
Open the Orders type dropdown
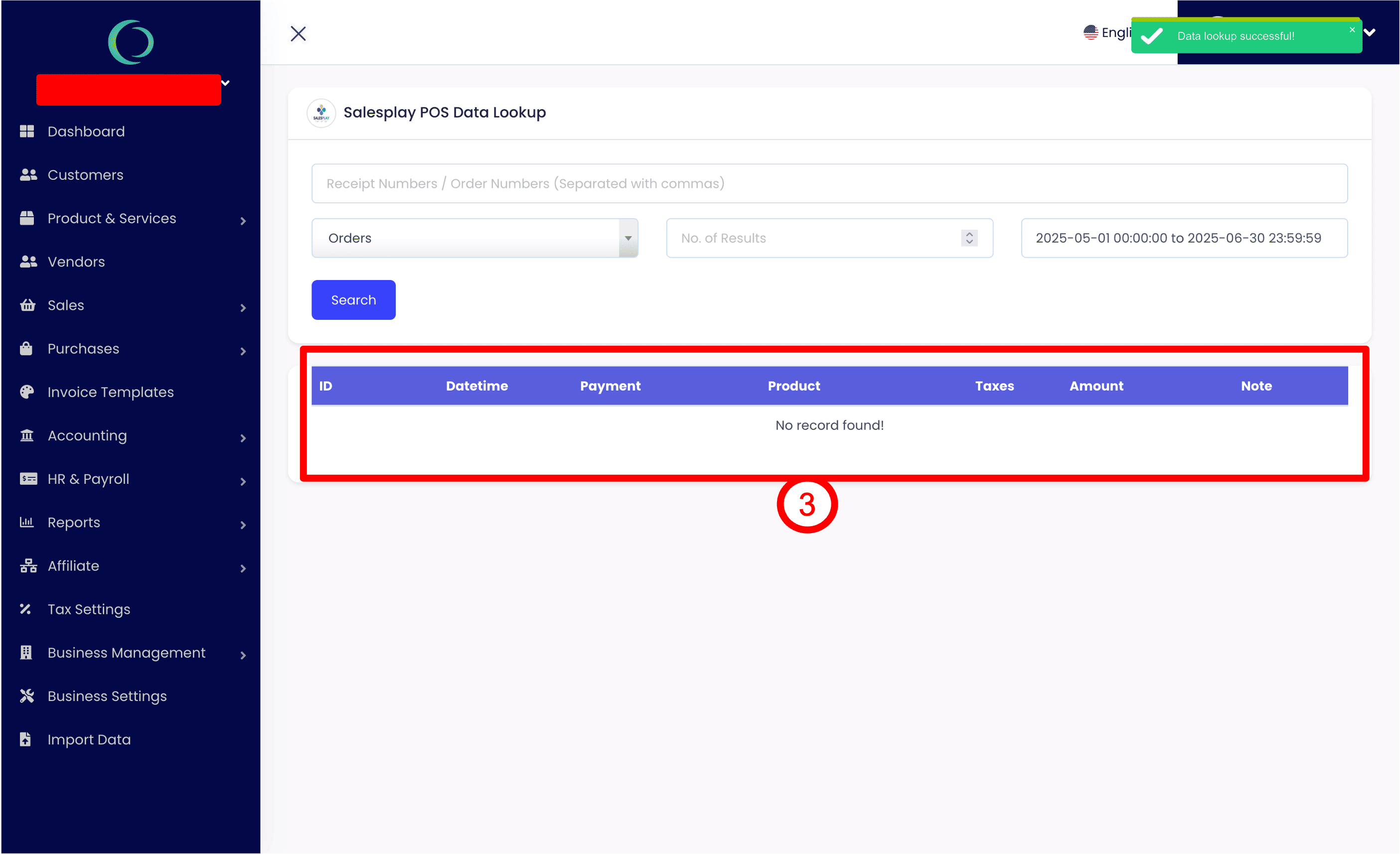[474, 238]
